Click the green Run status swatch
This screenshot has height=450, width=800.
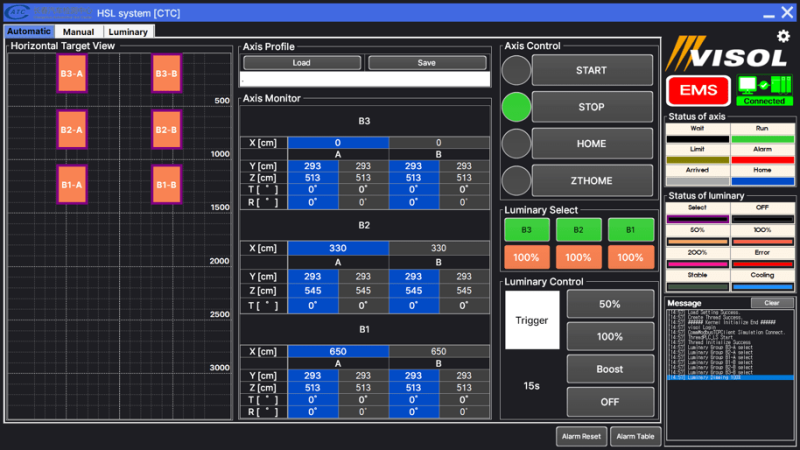(x=762, y=139)
